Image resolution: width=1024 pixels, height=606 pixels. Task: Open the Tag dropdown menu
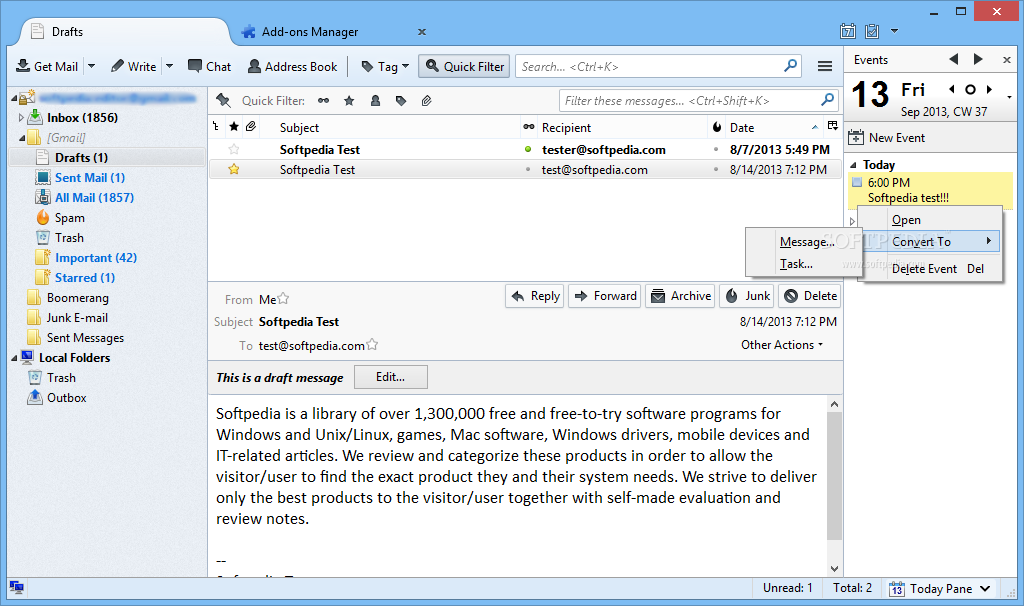[385, 67]
